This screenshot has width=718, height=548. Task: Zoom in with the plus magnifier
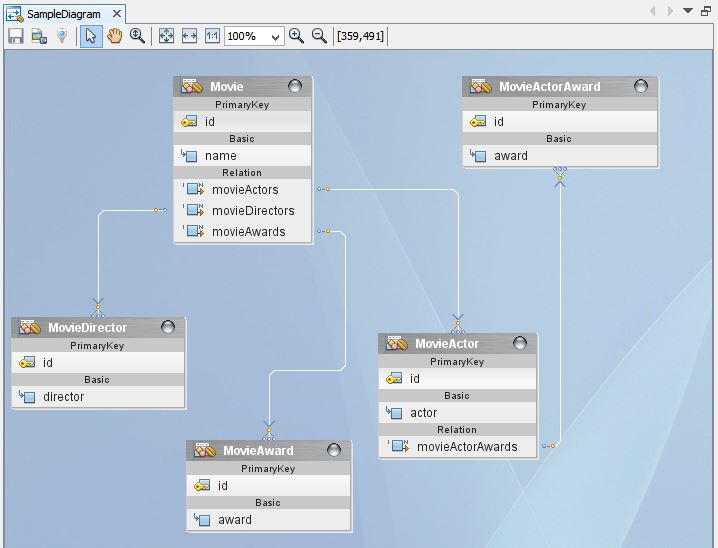(296, 36)
